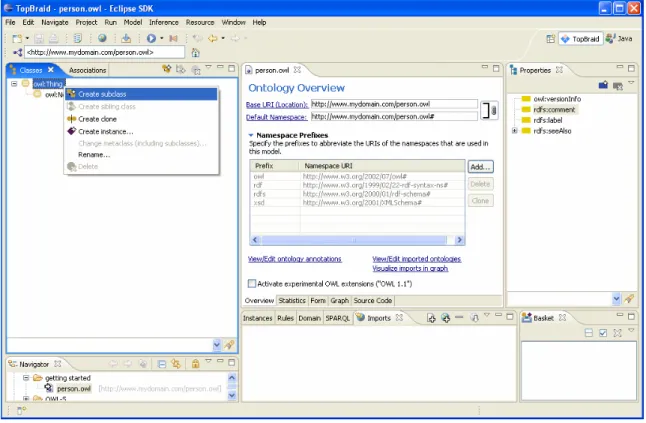This screenshot has height=423, width=646.
Task: Open the Model menu
Action: click(x=133, y=22)
